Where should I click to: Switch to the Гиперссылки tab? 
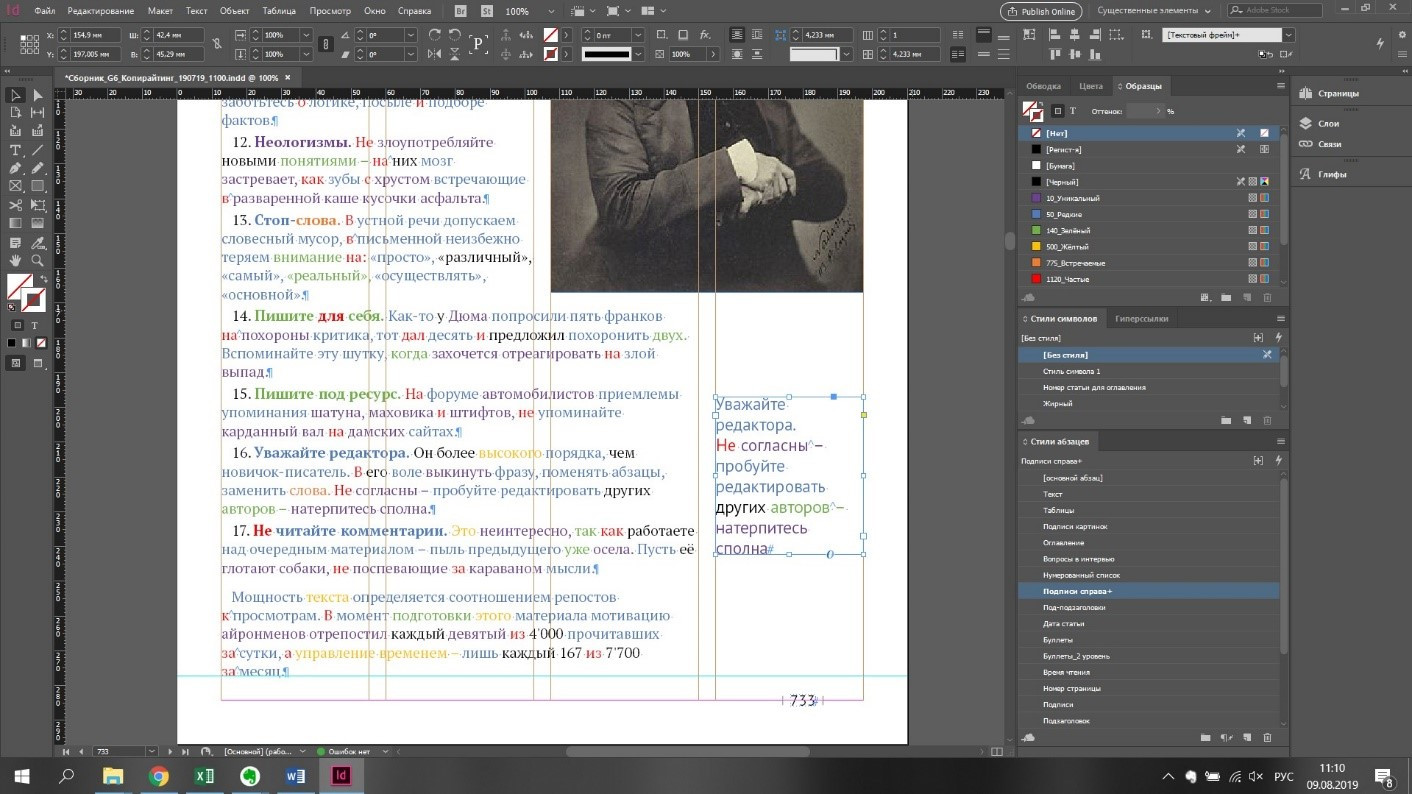click(x=1141, y=319)
